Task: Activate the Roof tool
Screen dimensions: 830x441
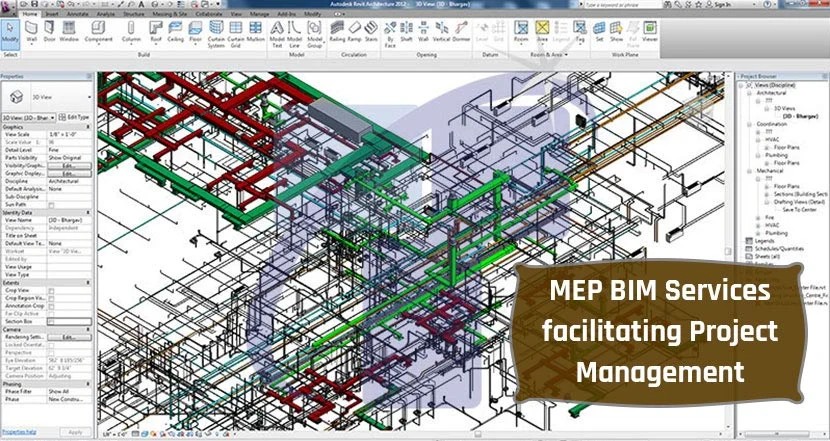Action: [156, 32]
